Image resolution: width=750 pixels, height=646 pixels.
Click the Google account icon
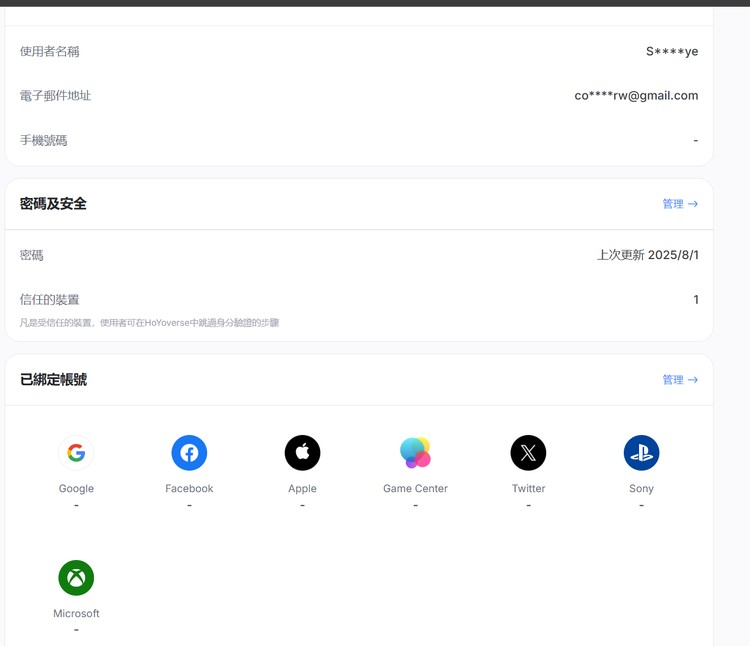pyautogui.click(x=76, y=453)
